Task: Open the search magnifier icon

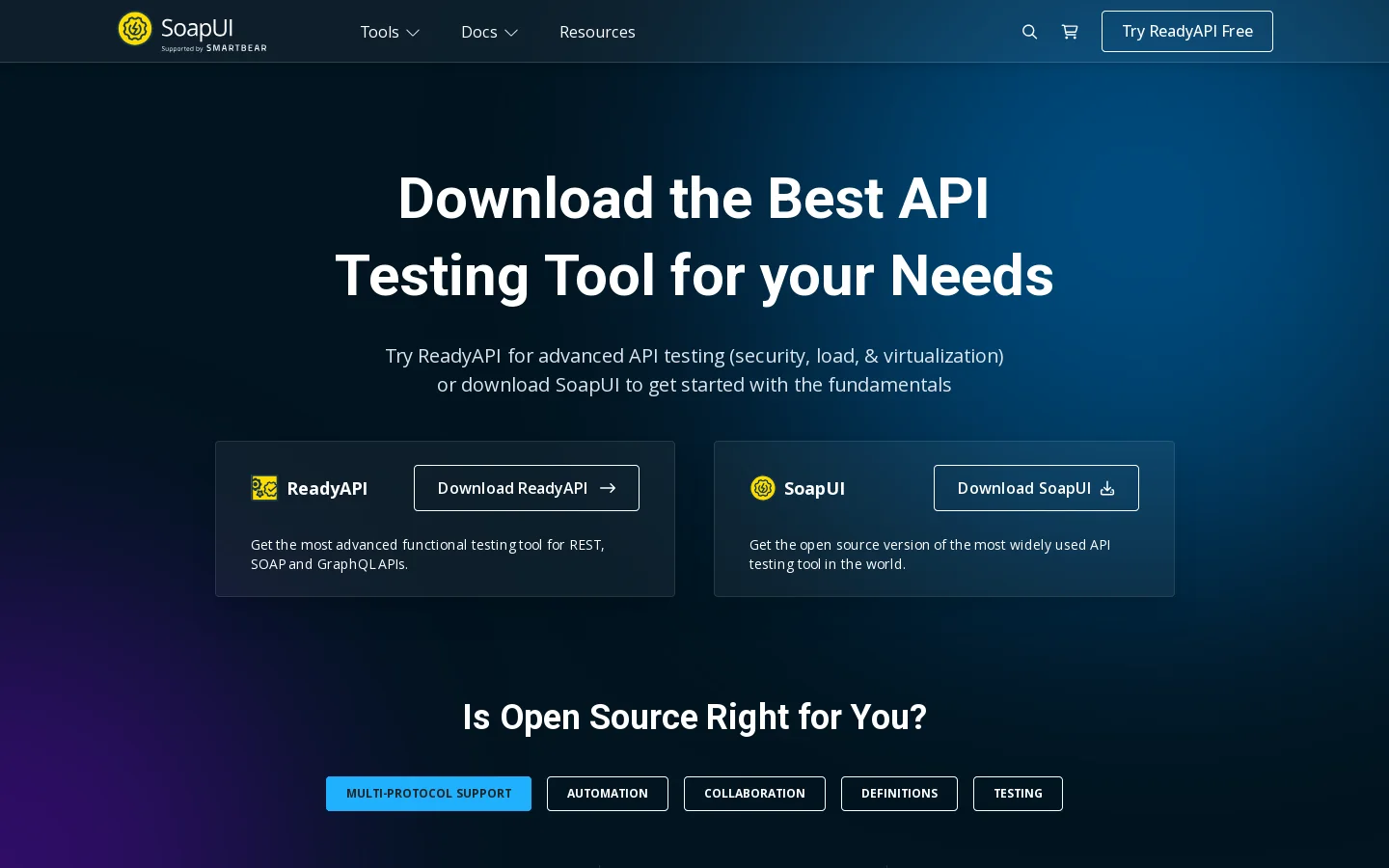Action: pyautogui.click(x=1029, y=32)
